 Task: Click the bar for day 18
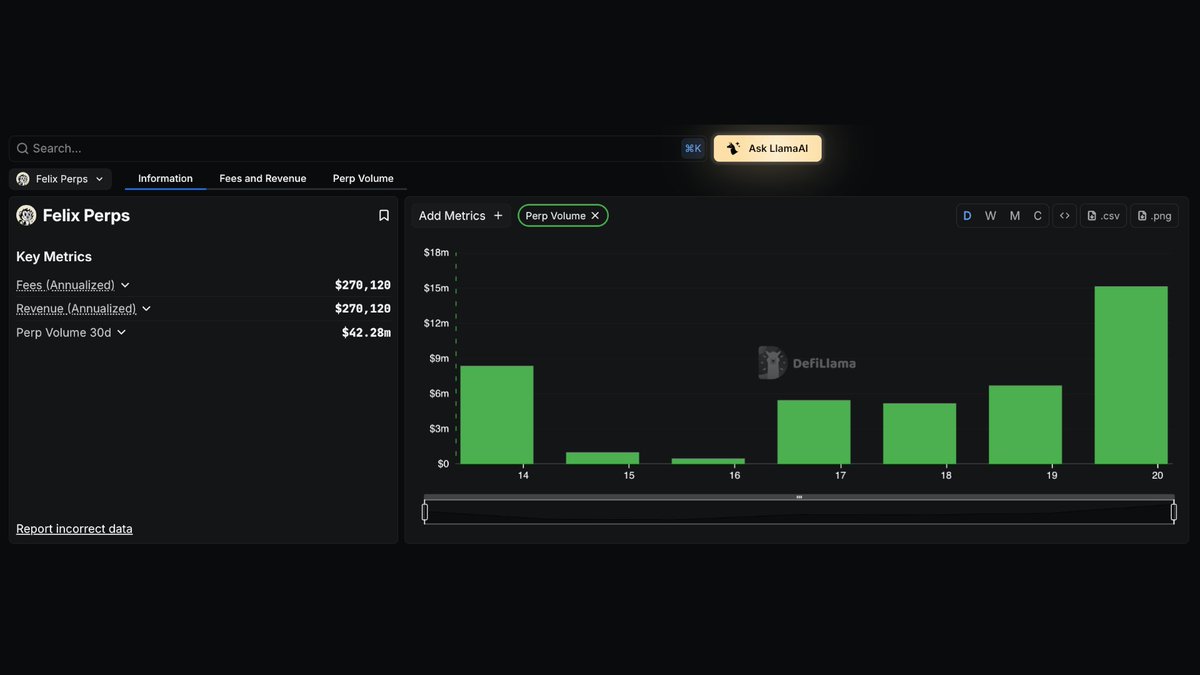coord(919,433)
